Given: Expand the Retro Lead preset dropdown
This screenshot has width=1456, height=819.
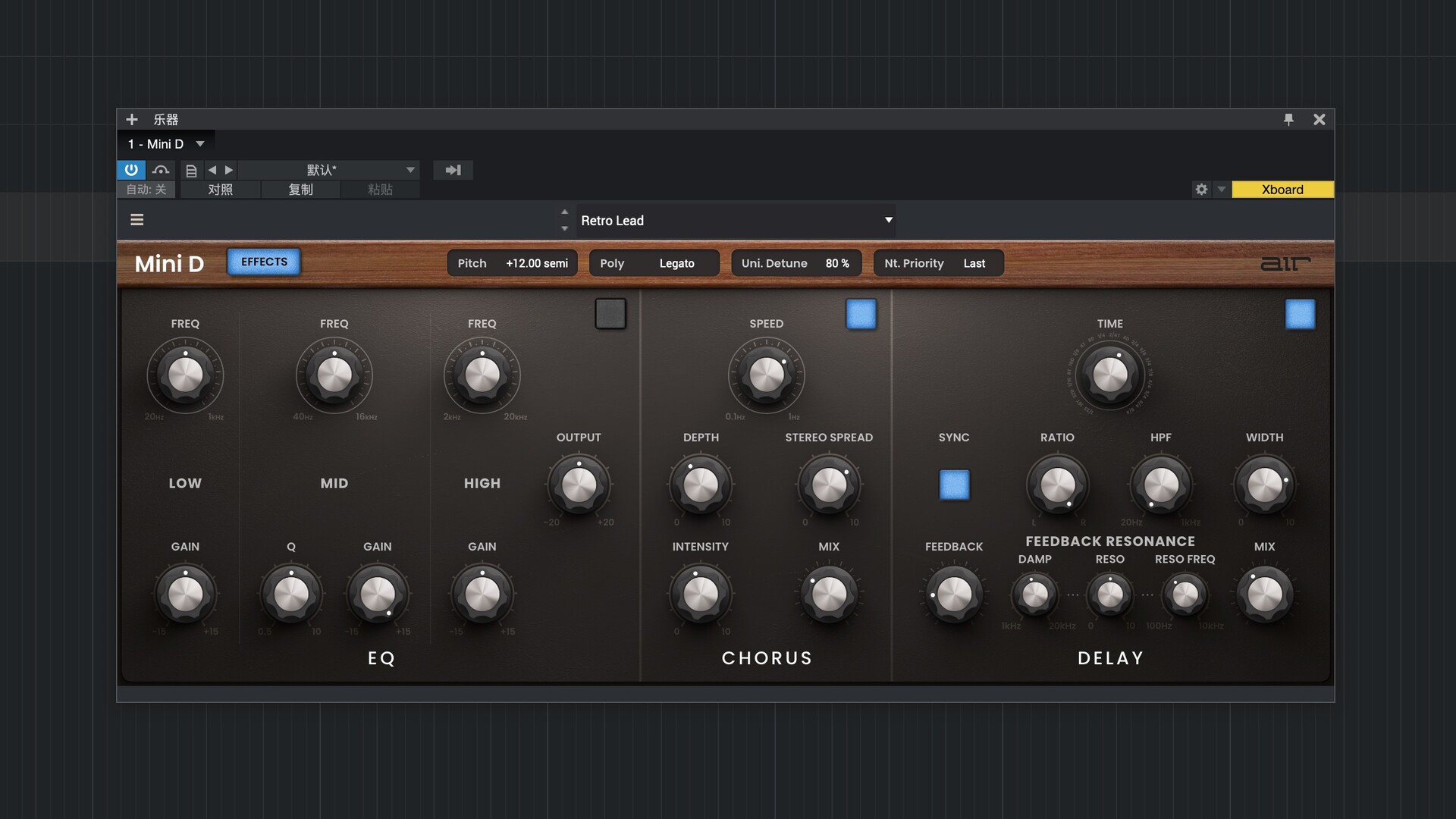Looking at the screenshot, I should pos(888,220).
